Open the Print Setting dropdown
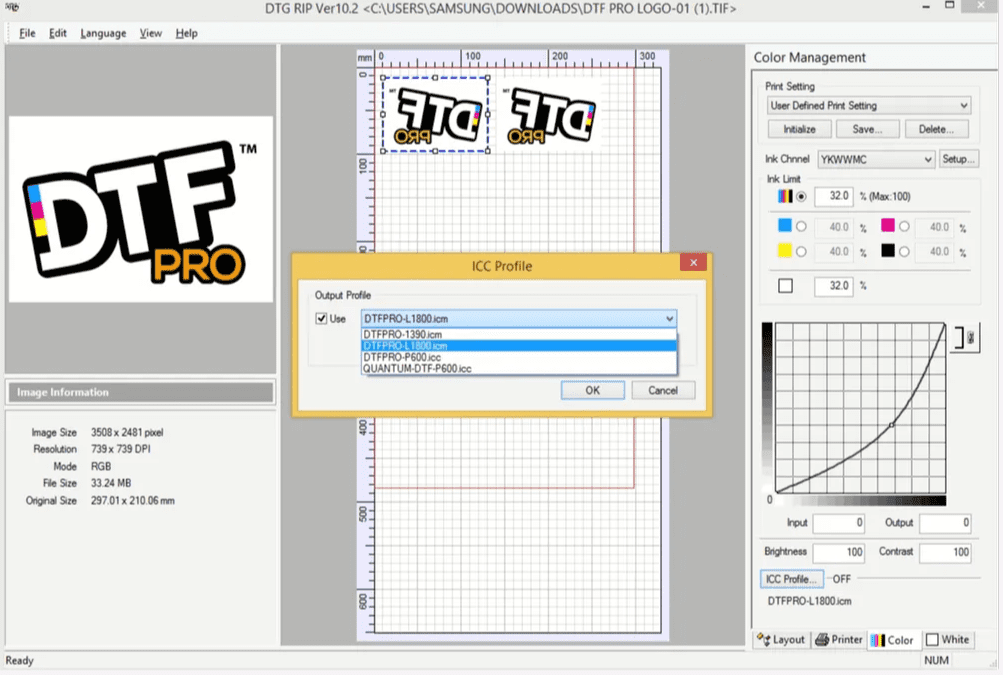 tap(868, 105)
